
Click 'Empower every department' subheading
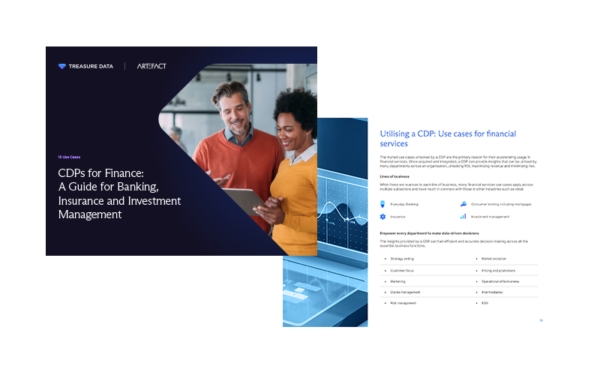click(x=429, y=233)
